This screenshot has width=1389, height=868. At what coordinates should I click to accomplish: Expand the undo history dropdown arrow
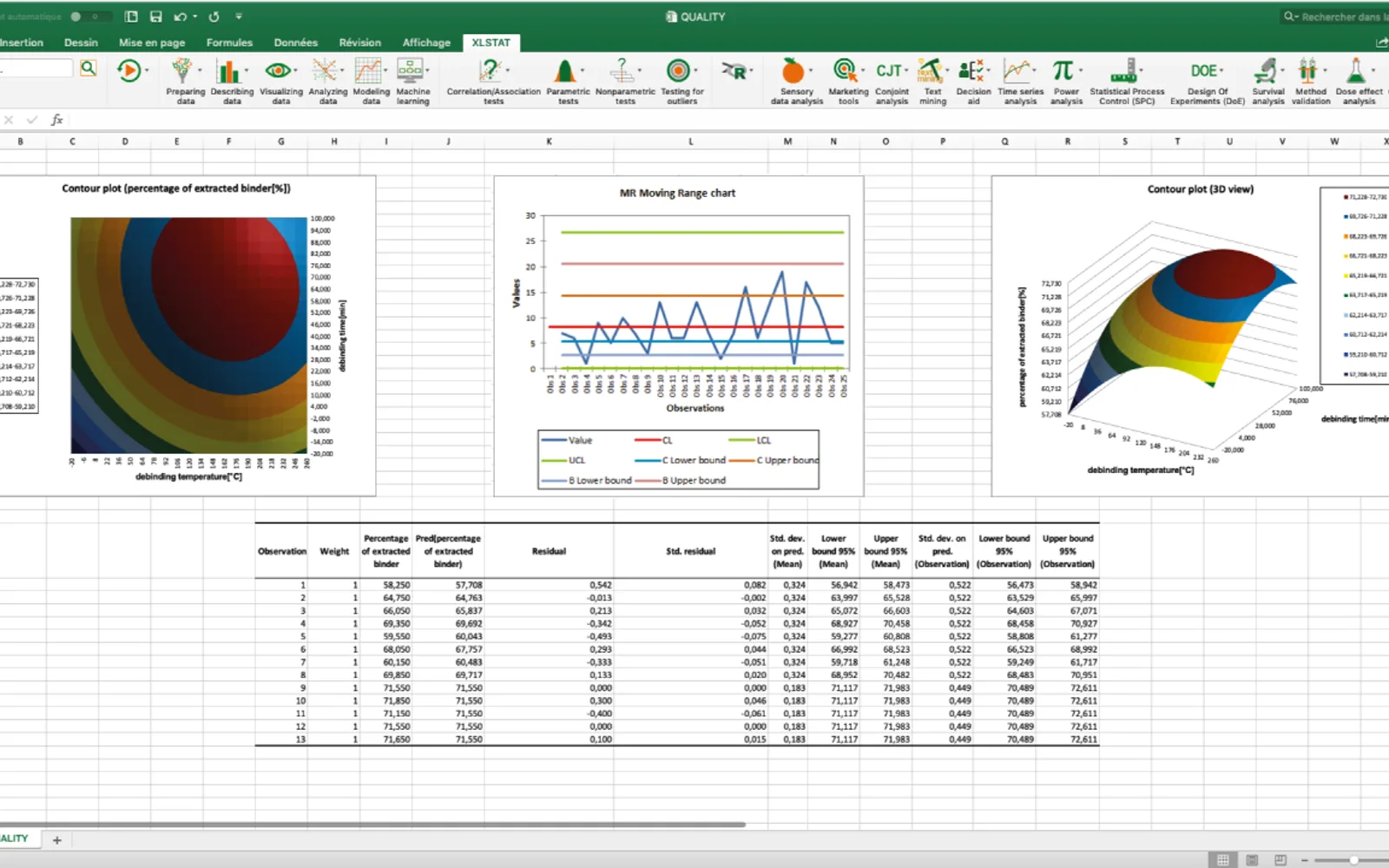(x=195, y=16)
